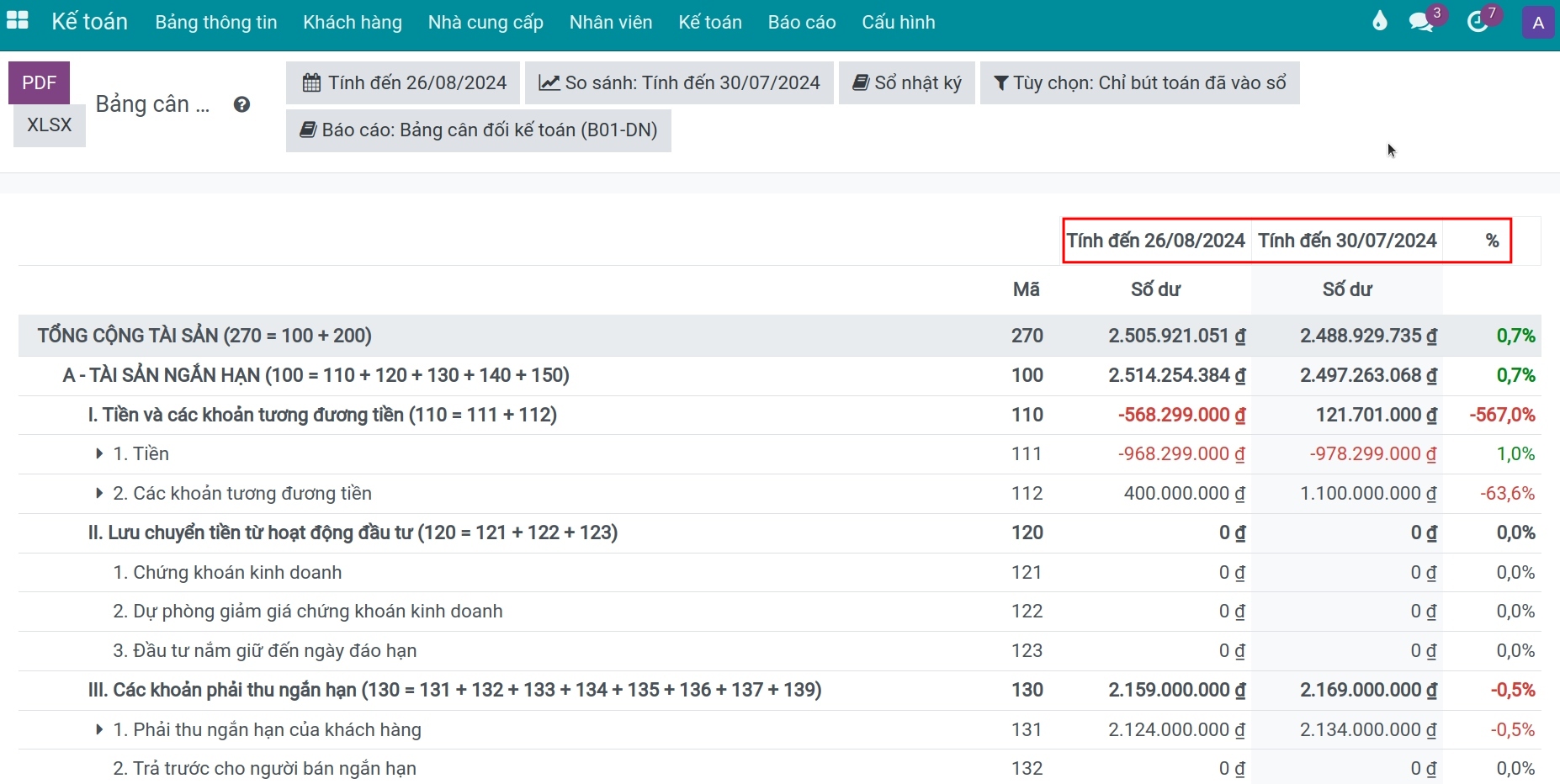Click TỔNG CỘNG TÀI SẢN row label

click(x=204, y=336)
